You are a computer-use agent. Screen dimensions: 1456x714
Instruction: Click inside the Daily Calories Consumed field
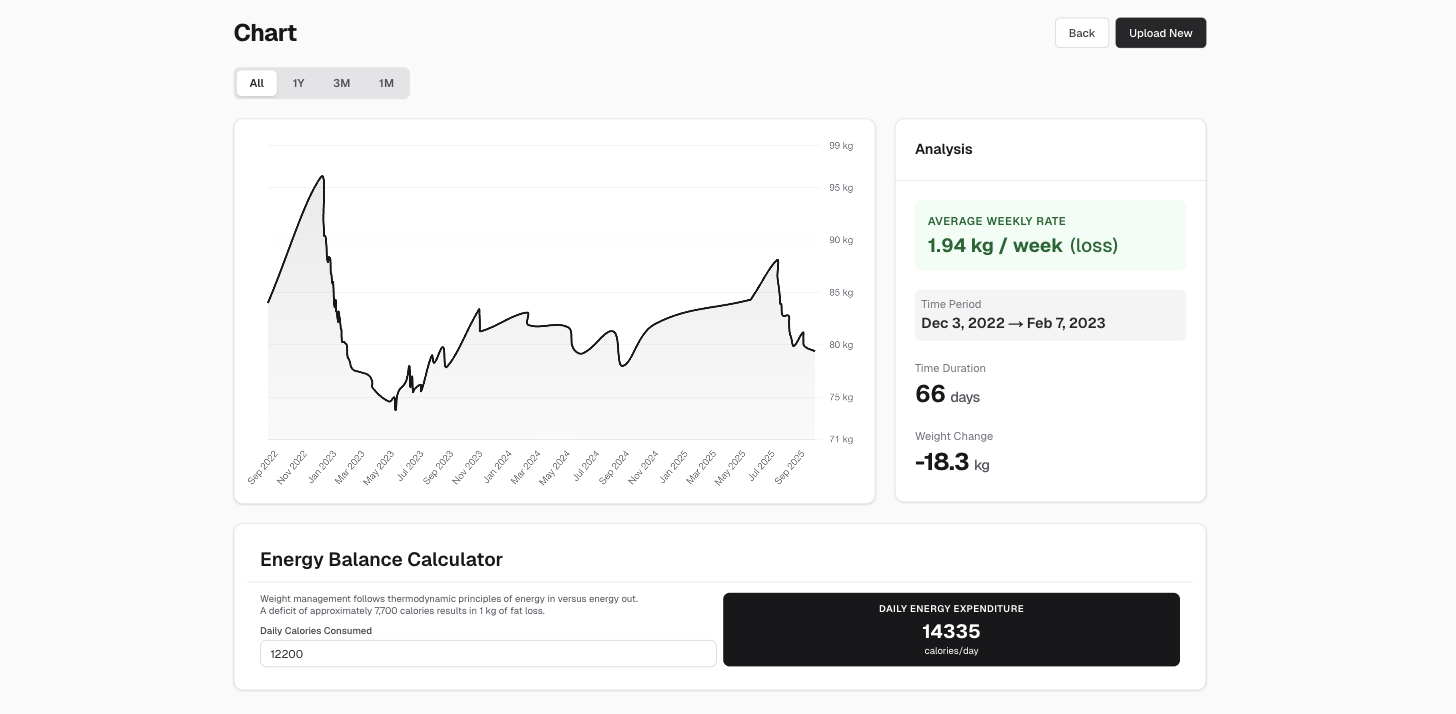[x=487, y=653]
